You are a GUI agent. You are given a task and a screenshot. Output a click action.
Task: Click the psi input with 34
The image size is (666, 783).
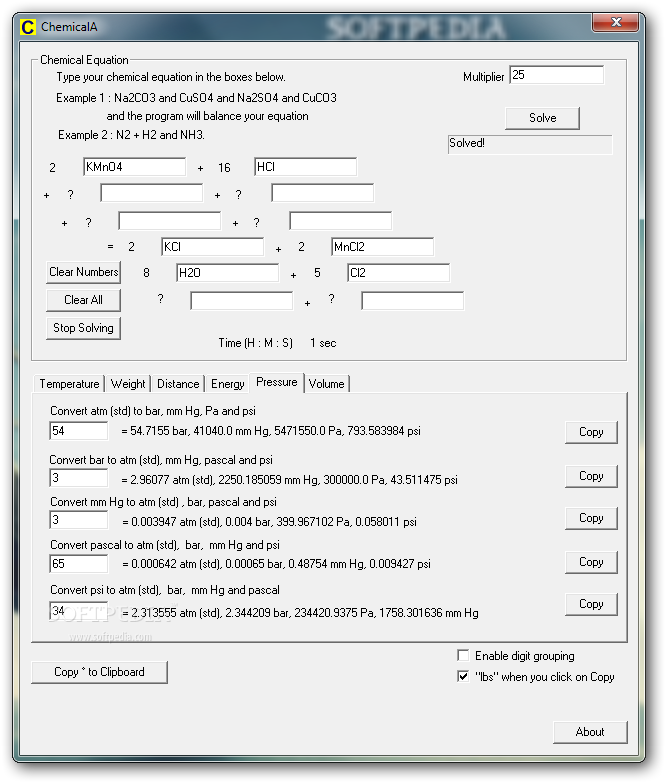point(79,610)
